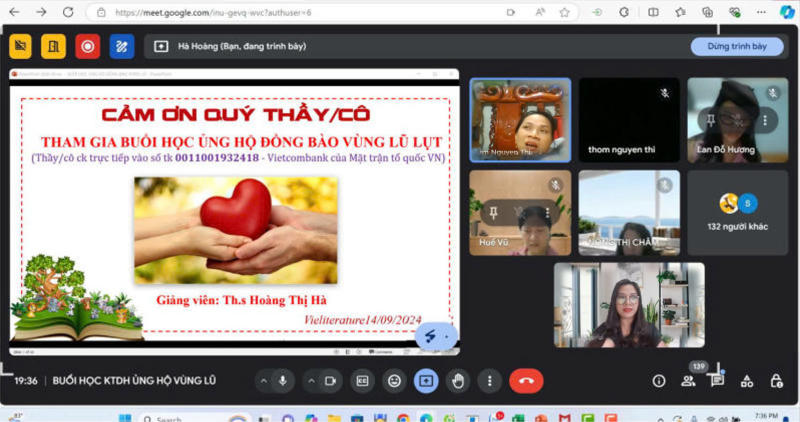Click 'Dừng trình bày' to stop presenting

tap(737, 46)
